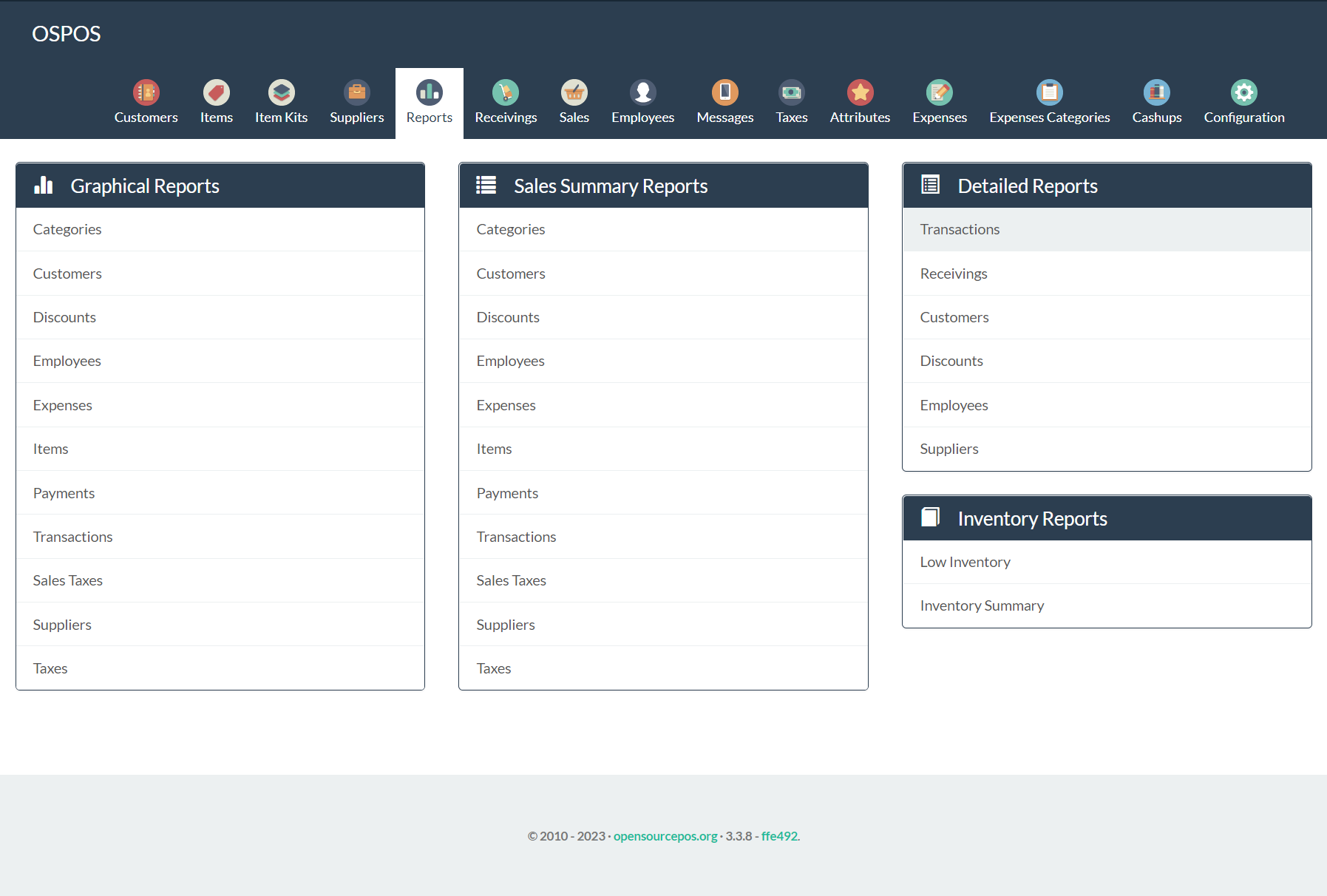
Task: Click the Cashups icon
Action: 1156,92
